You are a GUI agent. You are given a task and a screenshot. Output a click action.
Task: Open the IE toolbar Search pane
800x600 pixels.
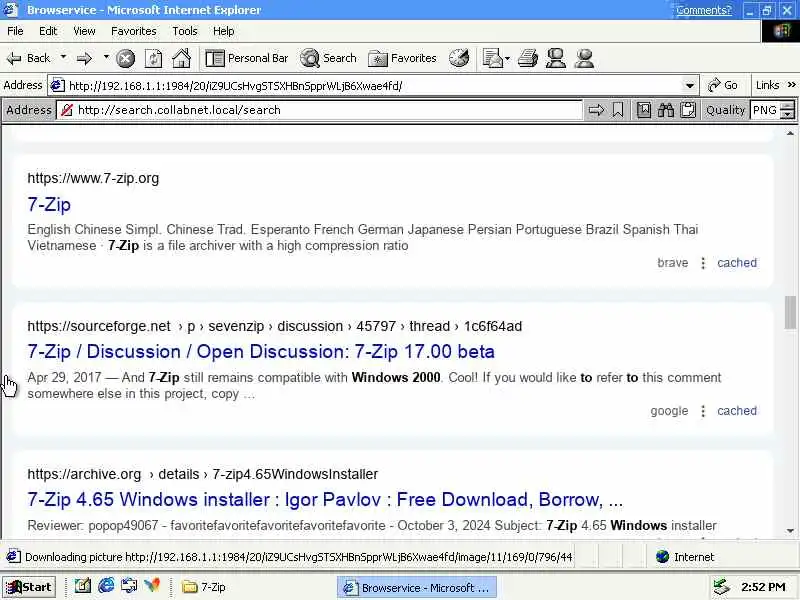(328, 58)
